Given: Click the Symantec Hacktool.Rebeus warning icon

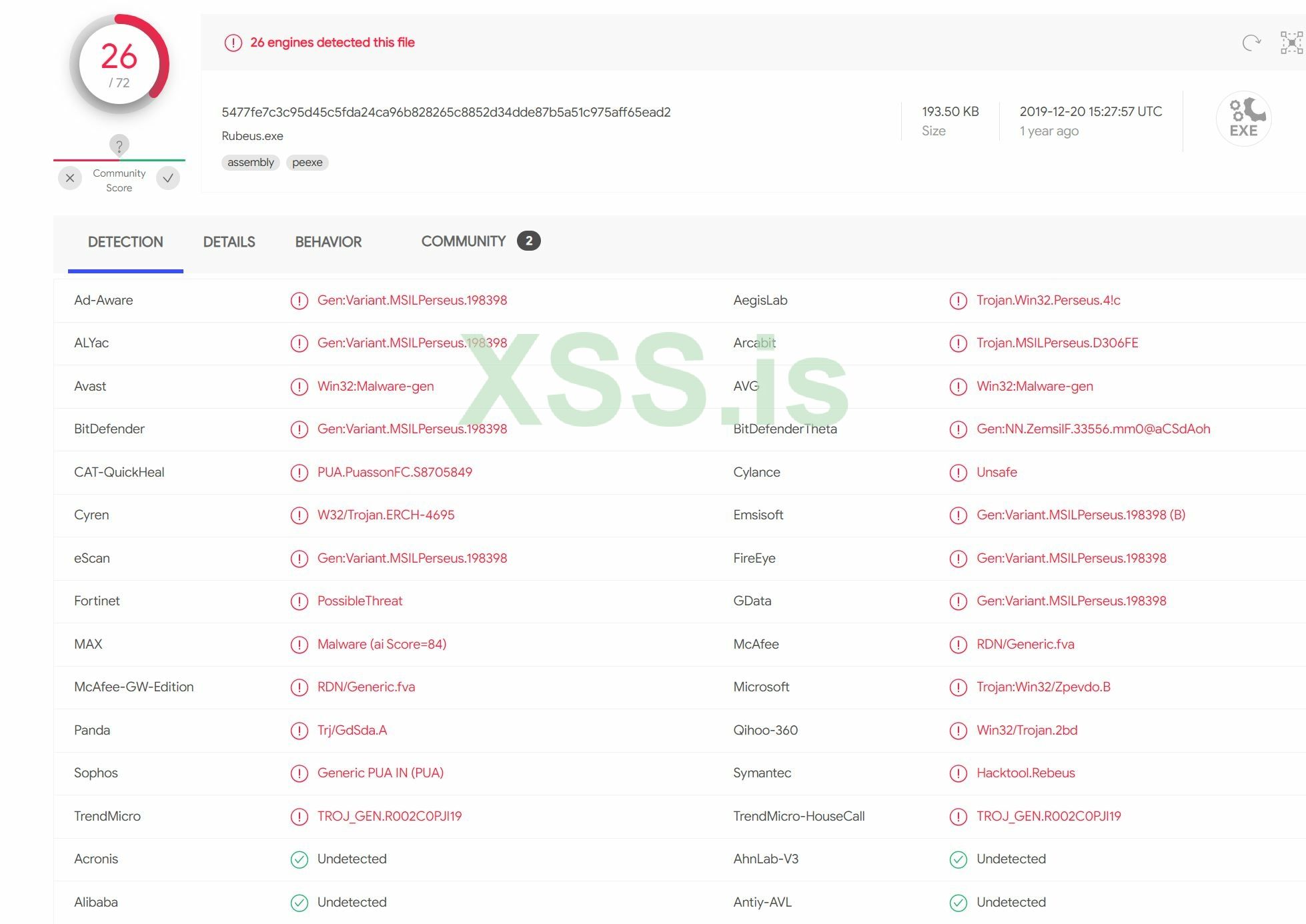Looking at the screenshot, I should tap(958, 773).
